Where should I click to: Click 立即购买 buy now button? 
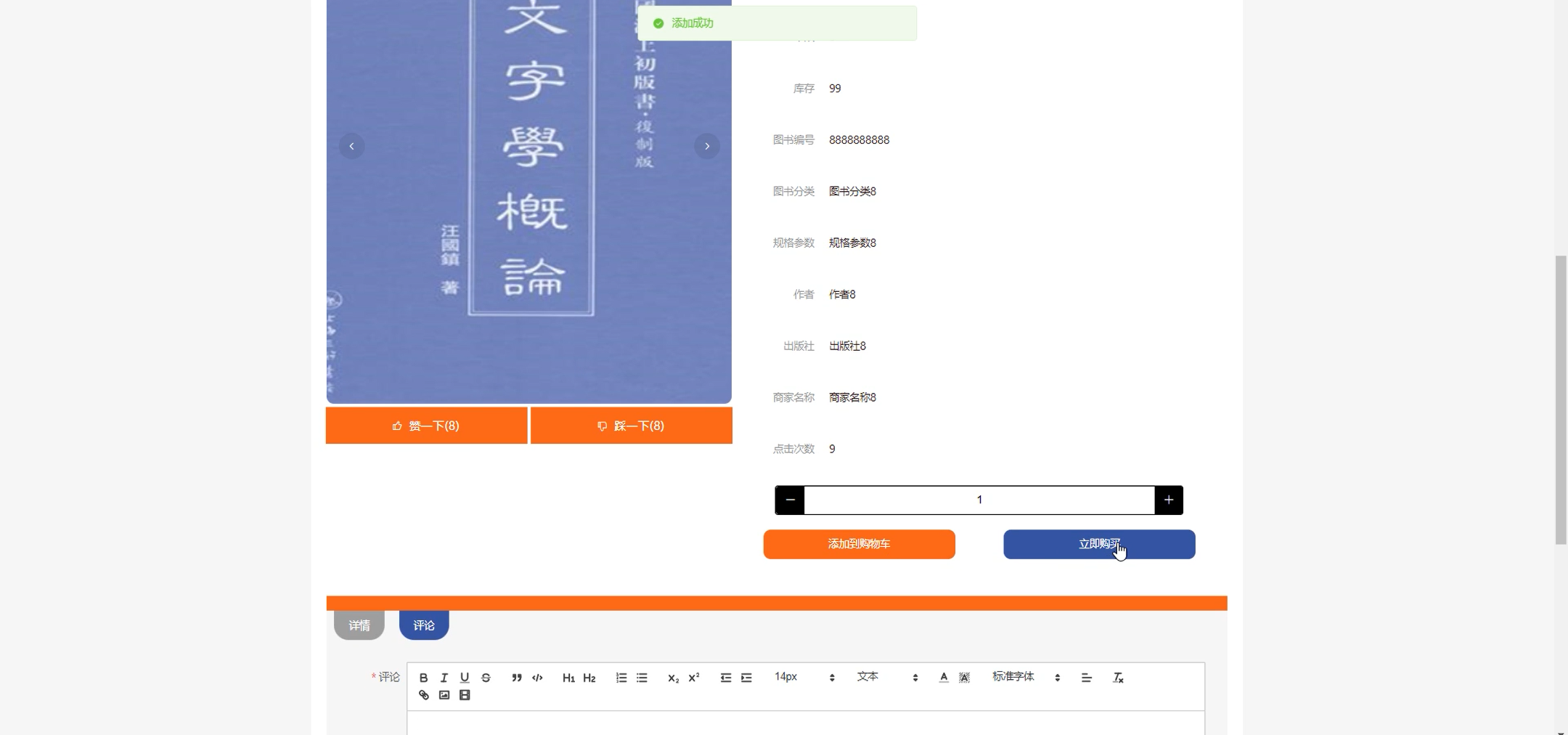1099,544
